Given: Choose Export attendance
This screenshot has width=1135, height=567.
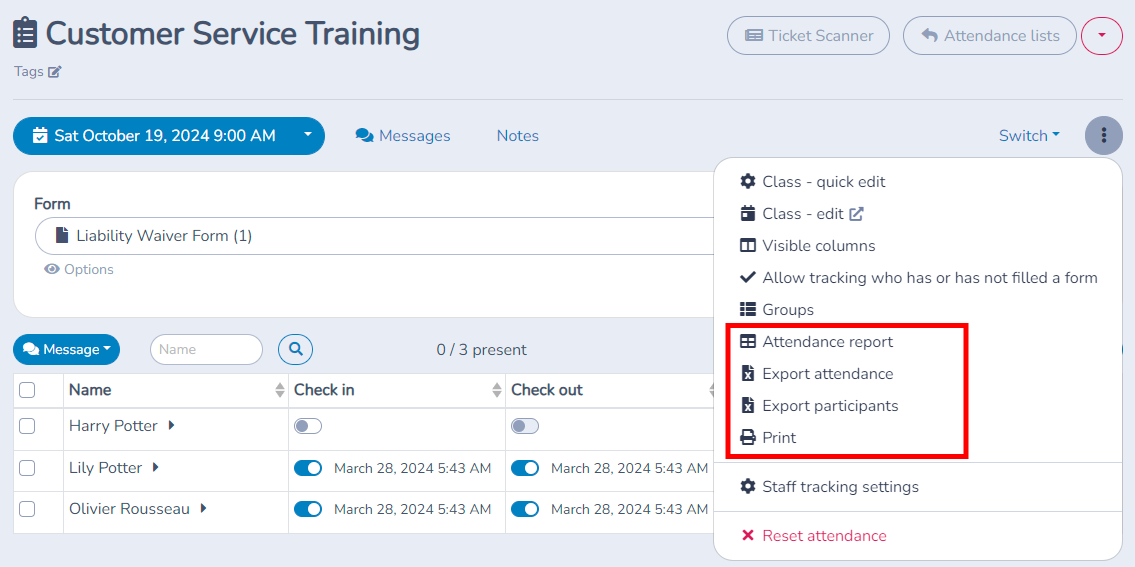Looking at the screenshot, I should pos(817,374).
